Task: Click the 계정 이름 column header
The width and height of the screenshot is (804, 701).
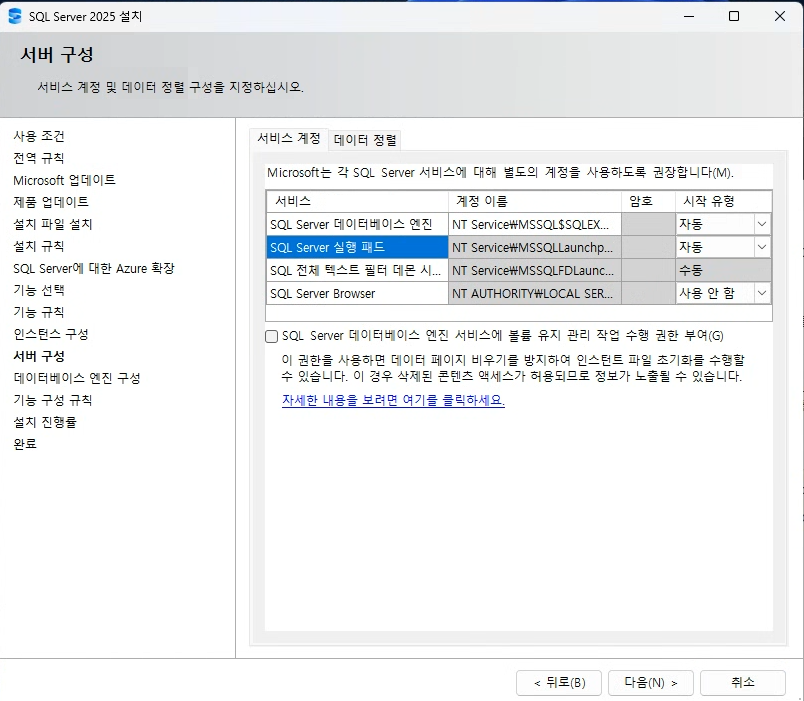Action: (x=535, y=201)
